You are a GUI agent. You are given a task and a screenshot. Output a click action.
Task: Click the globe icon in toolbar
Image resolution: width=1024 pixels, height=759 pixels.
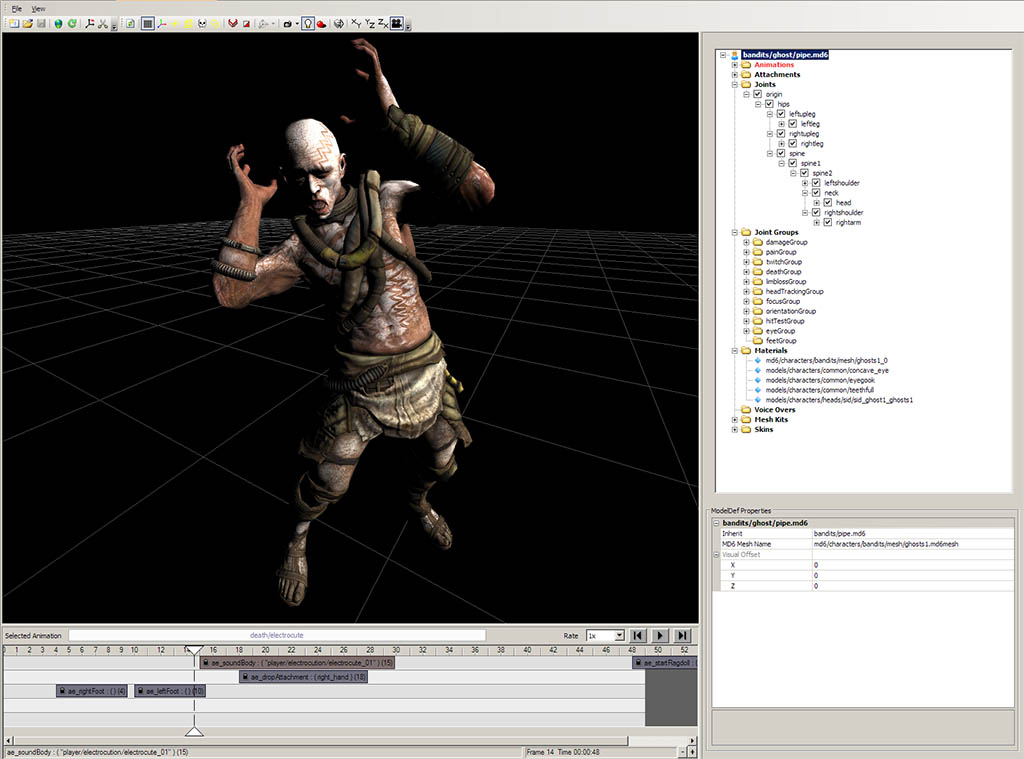pos(58,24)
